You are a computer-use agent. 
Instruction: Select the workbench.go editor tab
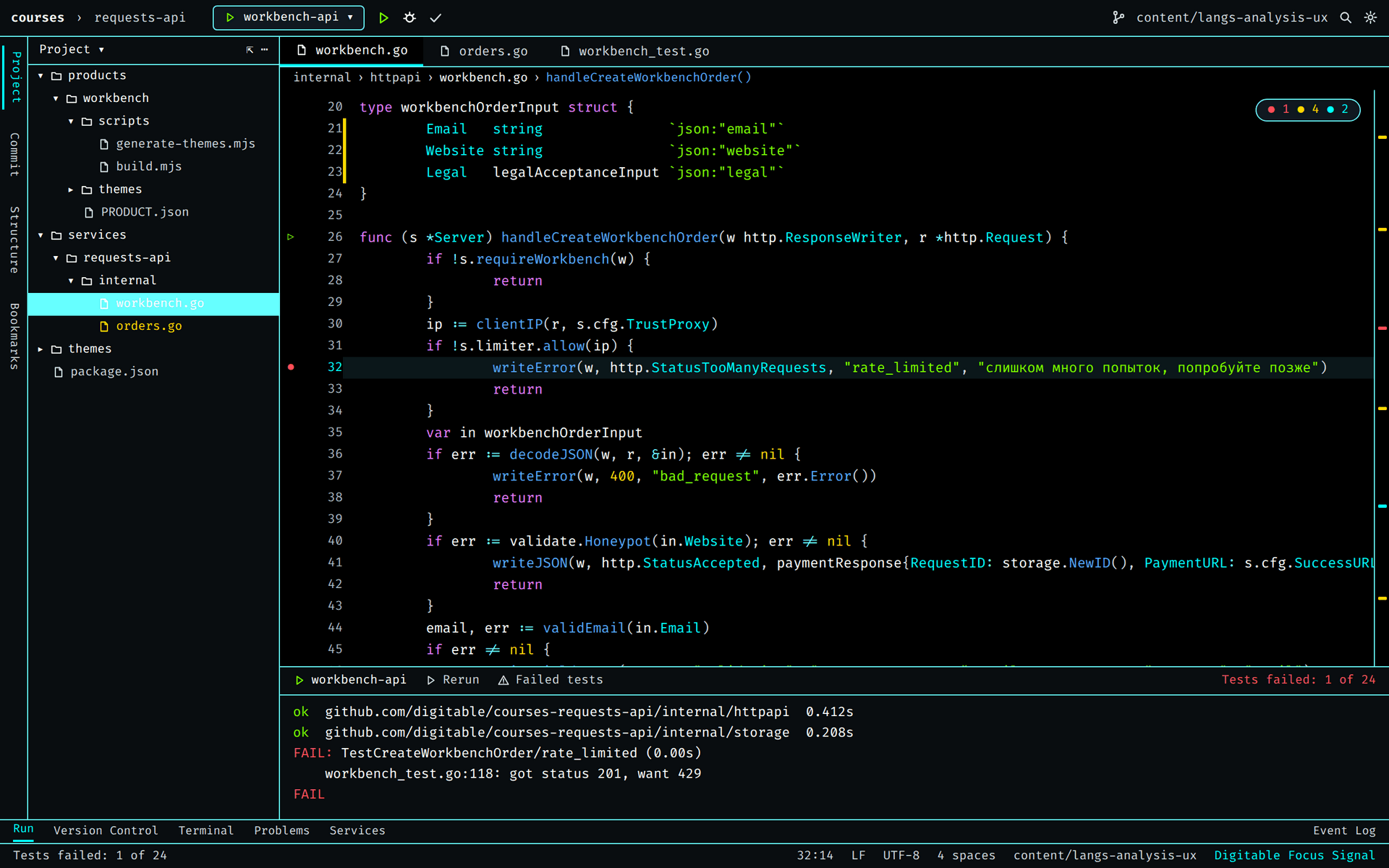coord(353,51)
